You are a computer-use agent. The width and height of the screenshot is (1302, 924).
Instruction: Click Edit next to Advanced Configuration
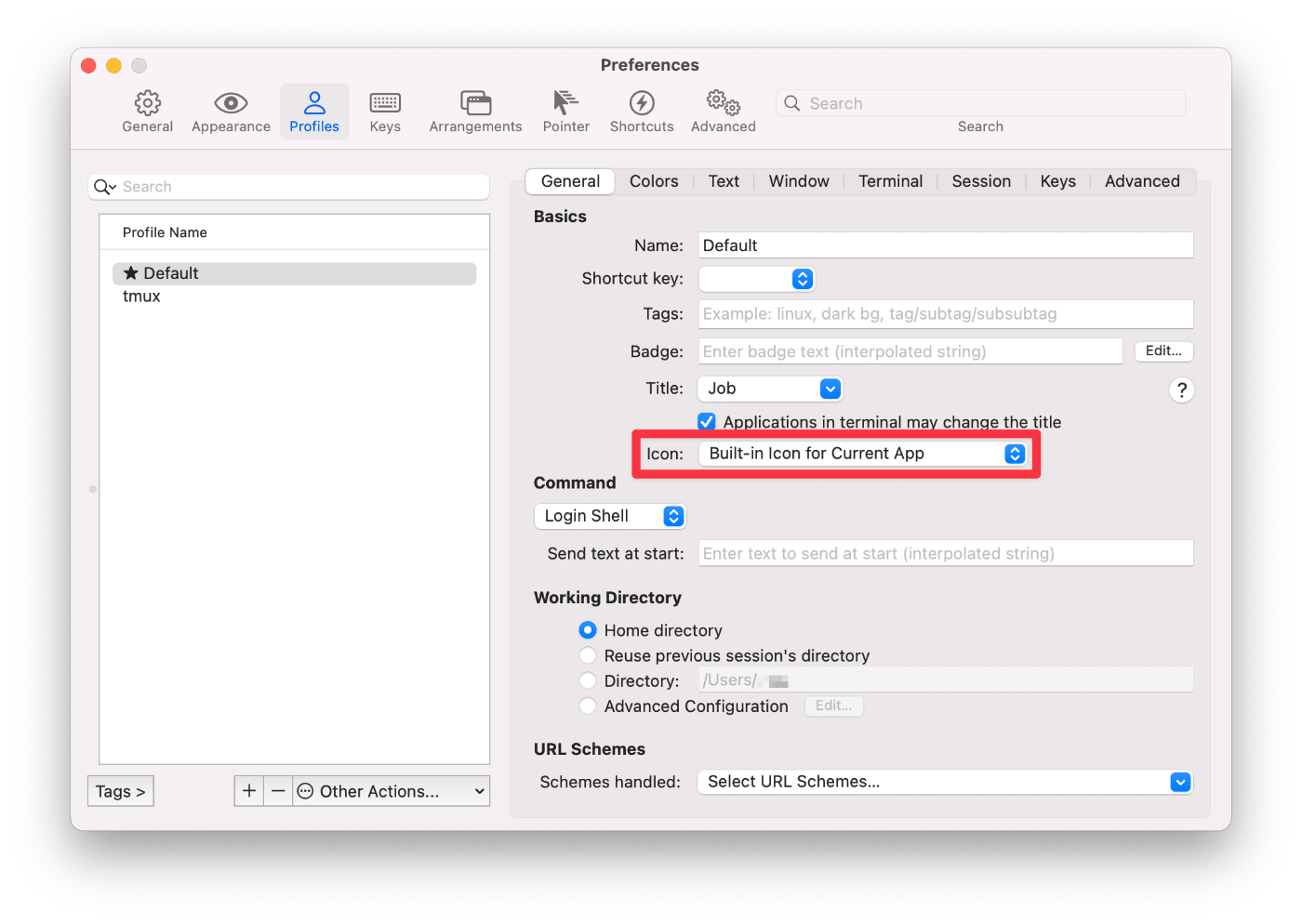(x=833, y=706)
